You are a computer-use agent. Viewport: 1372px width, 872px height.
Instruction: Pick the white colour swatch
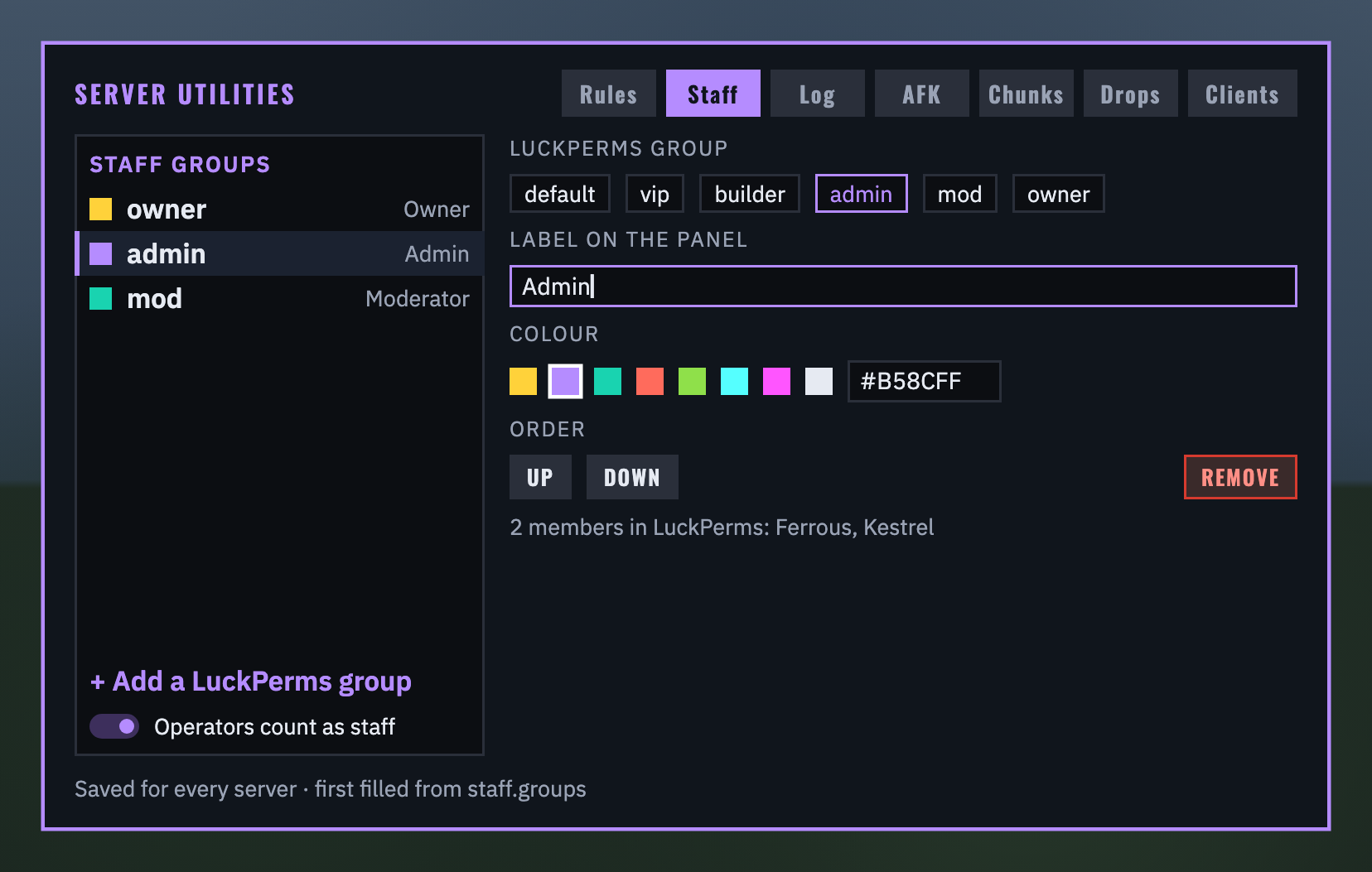tap(819, 381)
